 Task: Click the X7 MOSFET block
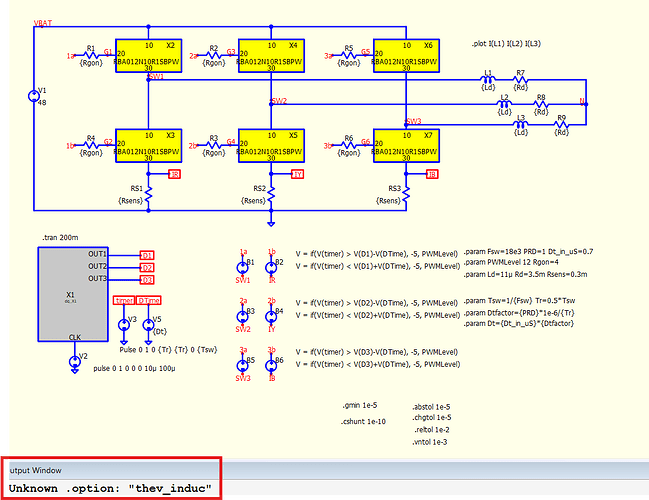pos(406,146)
